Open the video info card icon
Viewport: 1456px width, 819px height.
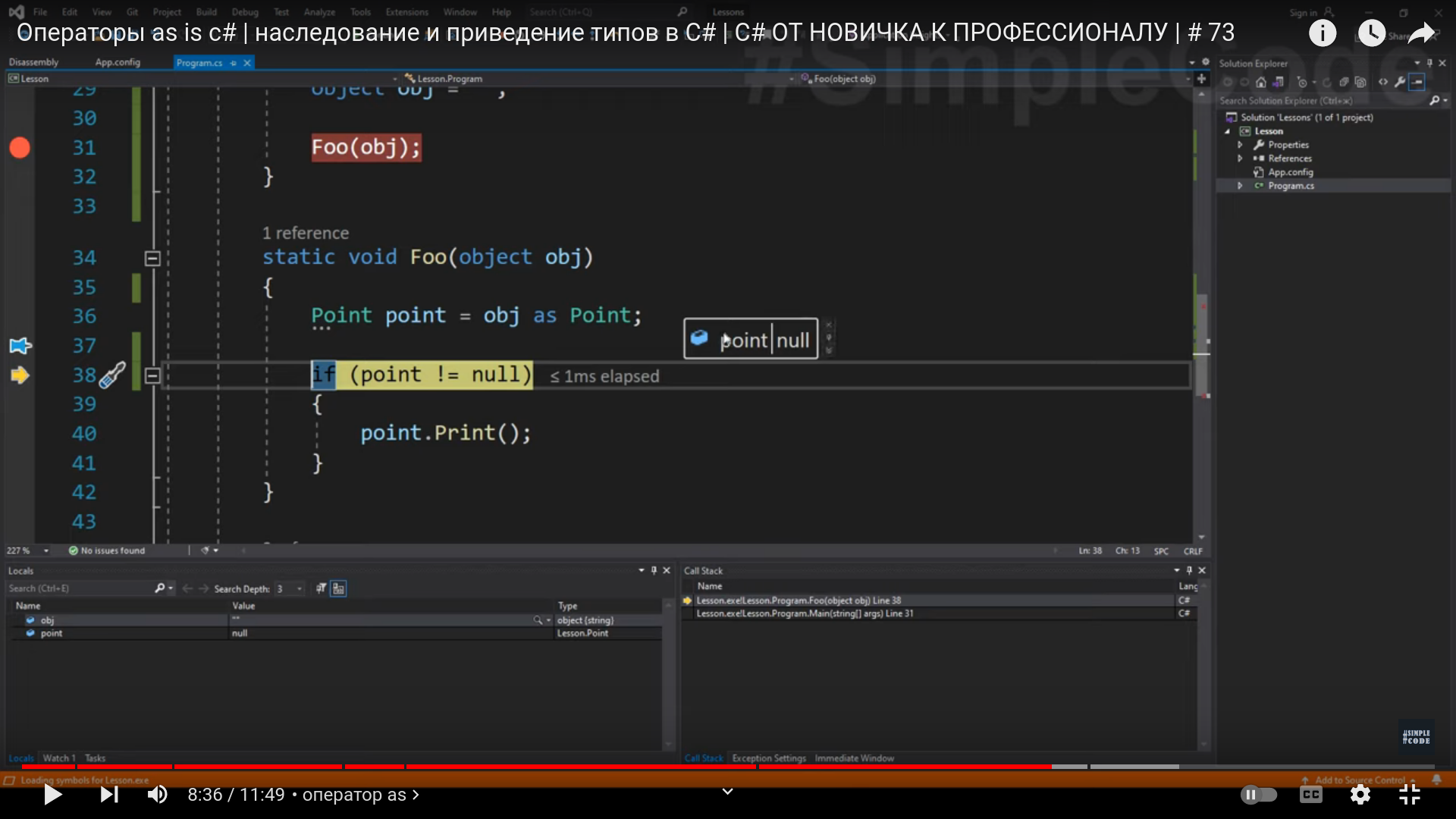1323,33
